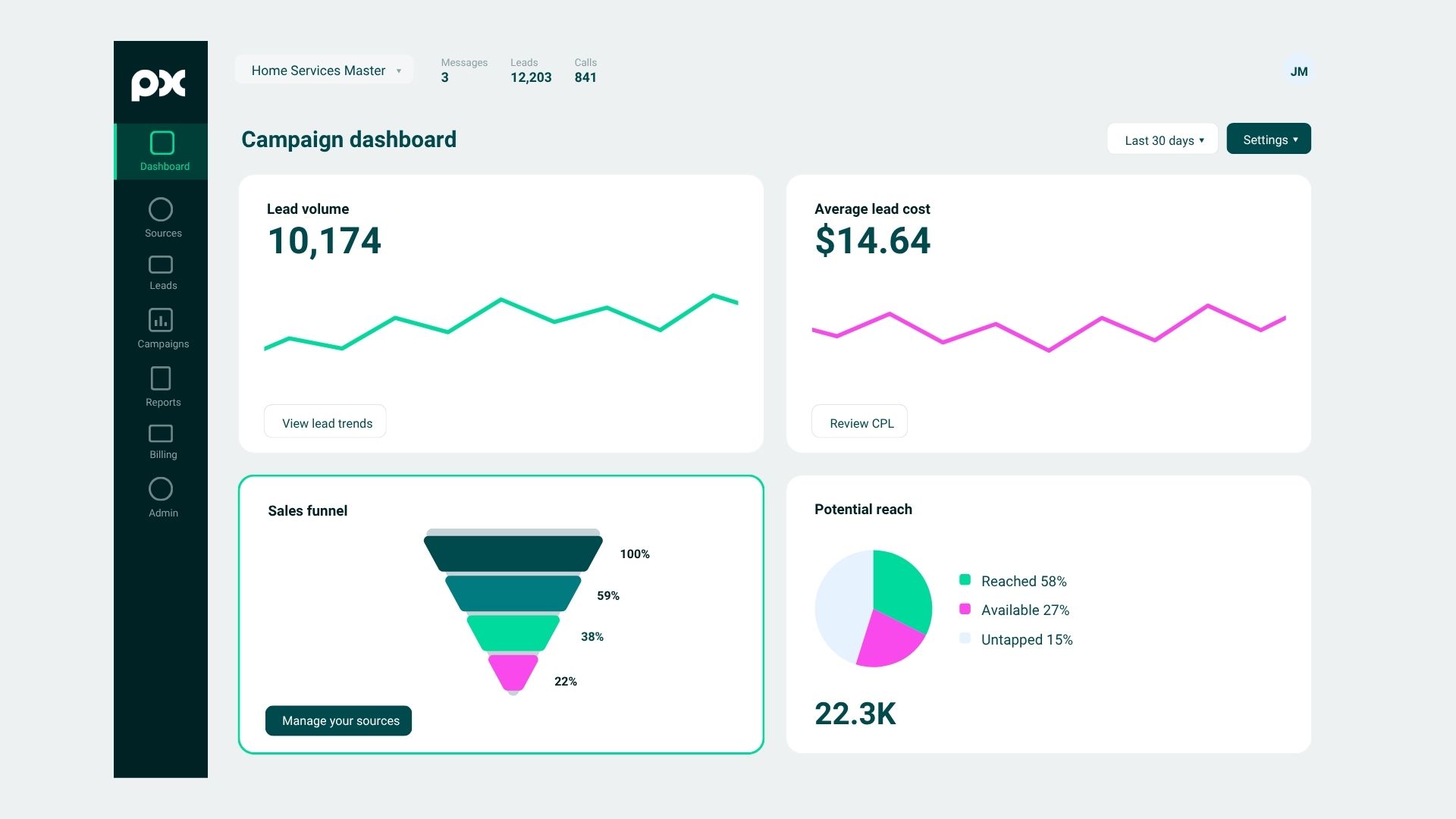Expand the Home Services Master dropdown
This screenshot has height=819, width=1456.
tap(324, 70)
